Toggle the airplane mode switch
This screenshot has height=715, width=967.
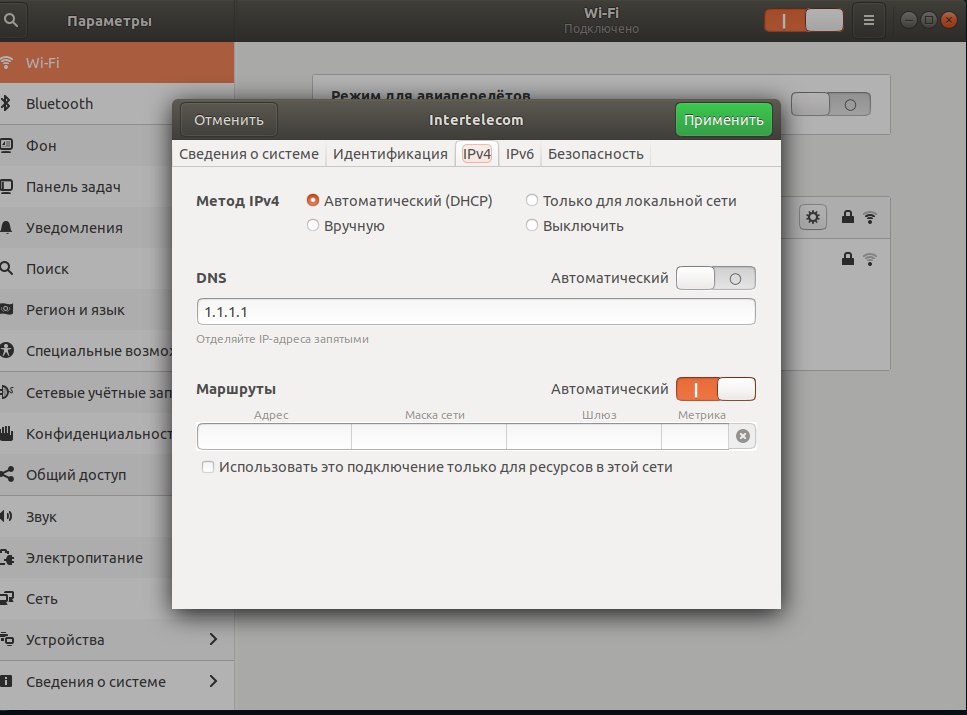(830, 104)
